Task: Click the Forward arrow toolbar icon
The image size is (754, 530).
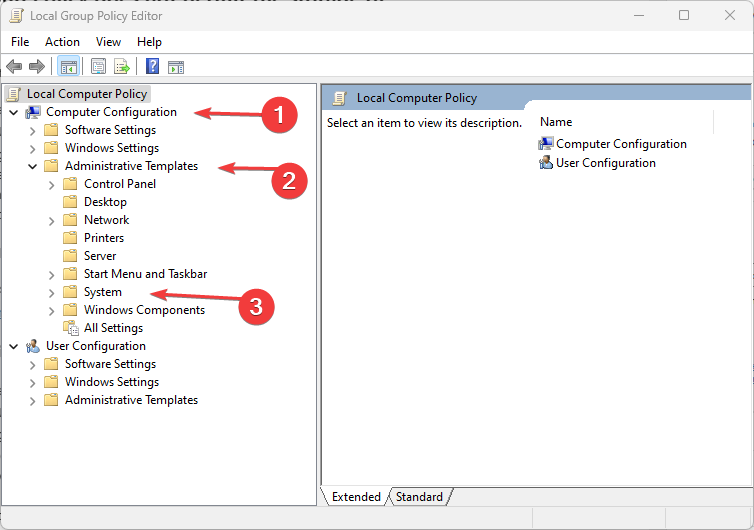Action: pos(37,66)
